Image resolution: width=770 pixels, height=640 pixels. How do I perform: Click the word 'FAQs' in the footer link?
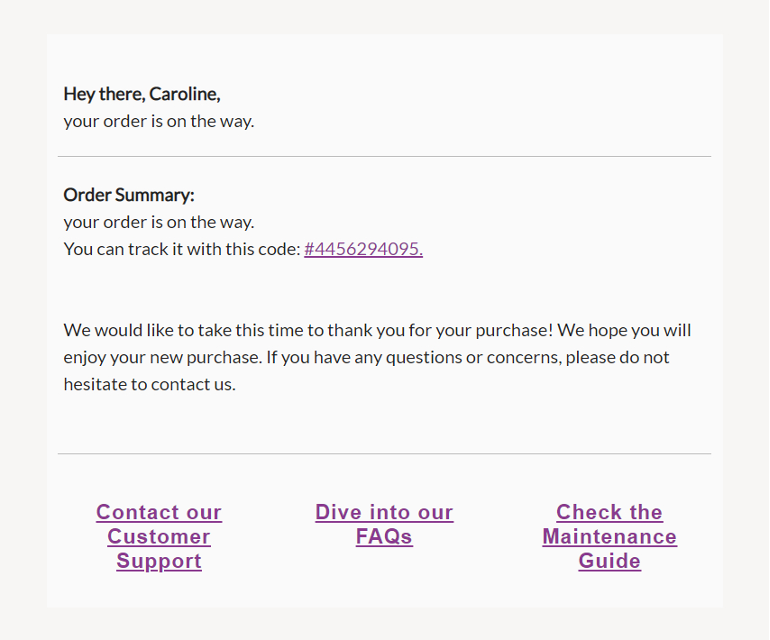coord(384,536)
